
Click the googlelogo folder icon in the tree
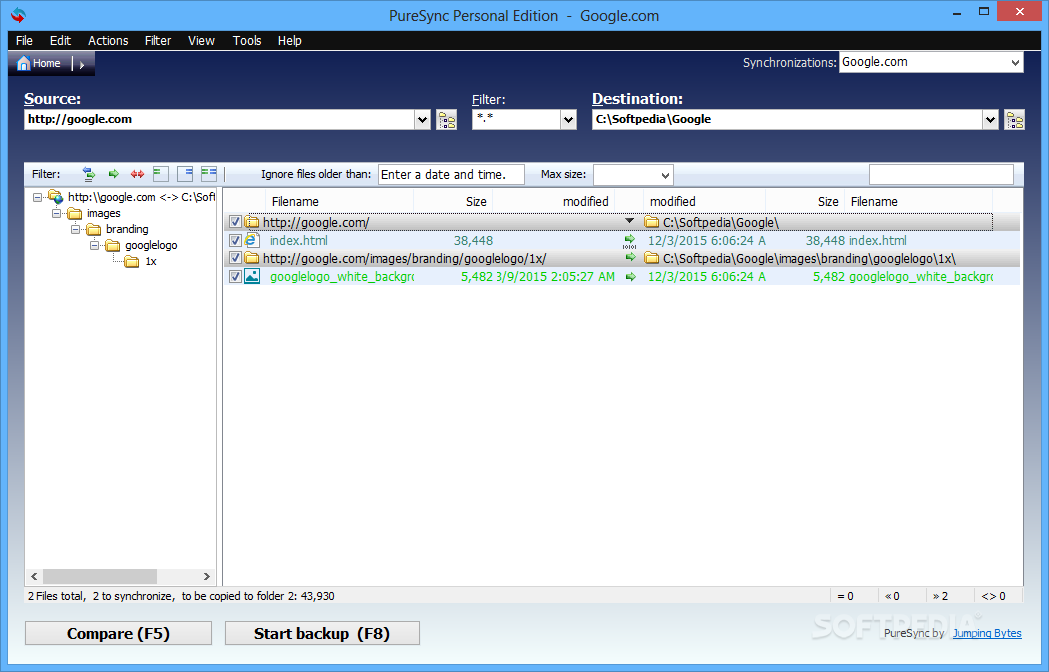(x=113, y=246)
